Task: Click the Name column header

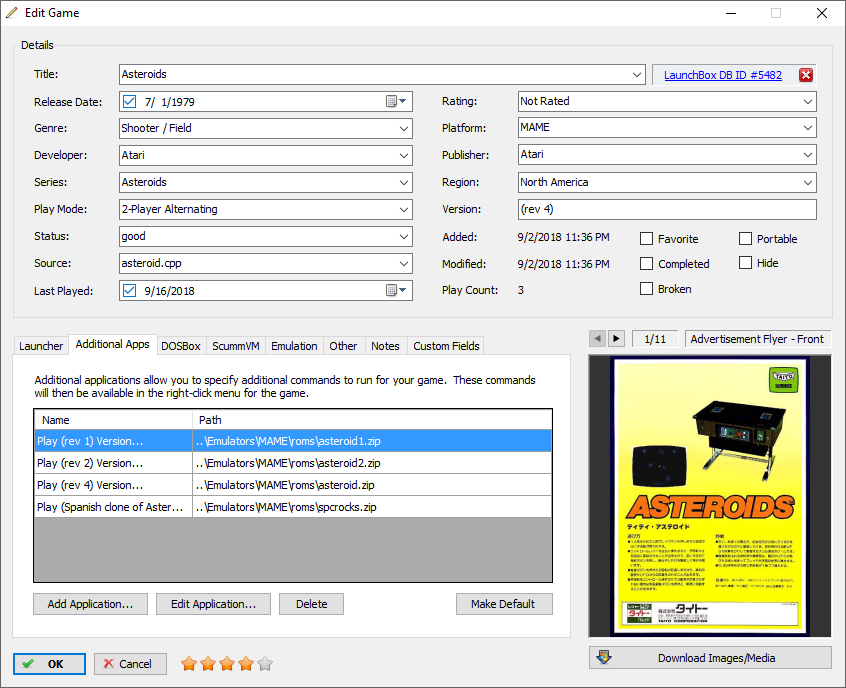Action: pos(113,420)
